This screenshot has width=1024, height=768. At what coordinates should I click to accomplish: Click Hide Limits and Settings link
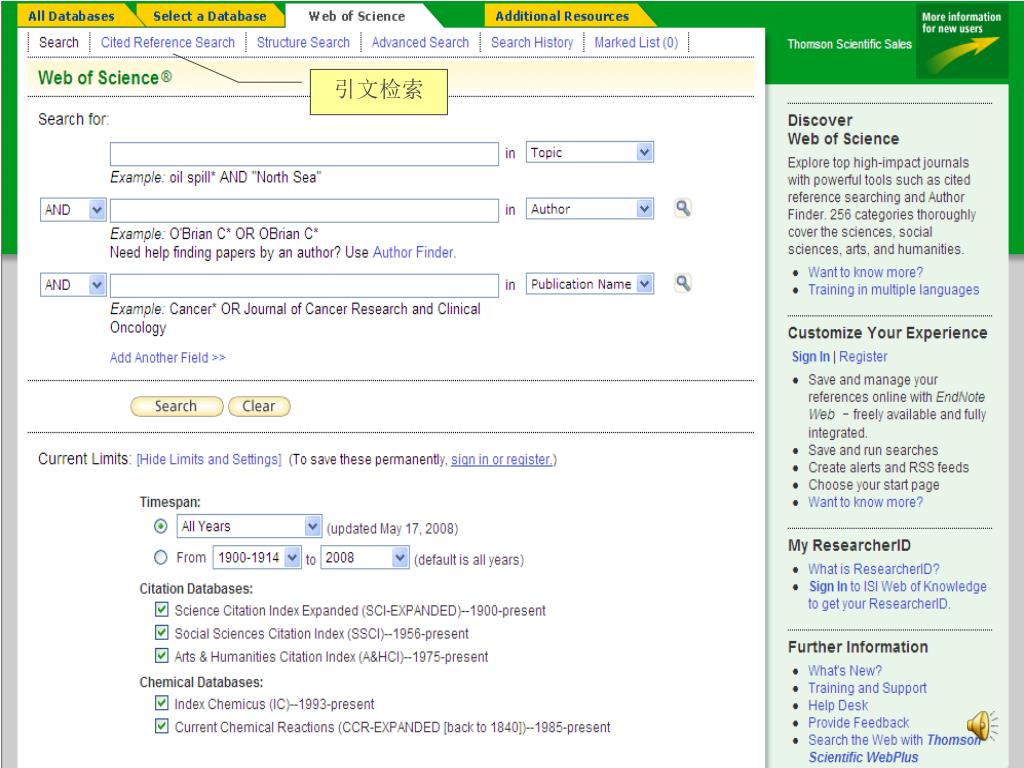[209, 459]
